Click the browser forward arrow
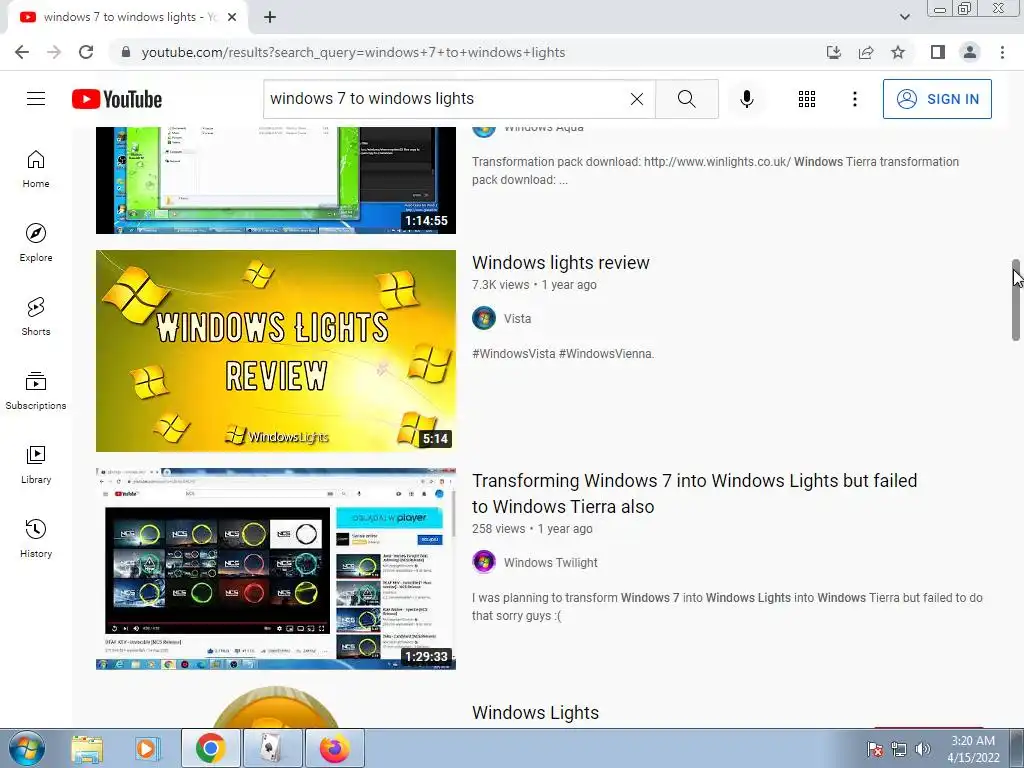The image size is (1024, 768). point(54,52)
